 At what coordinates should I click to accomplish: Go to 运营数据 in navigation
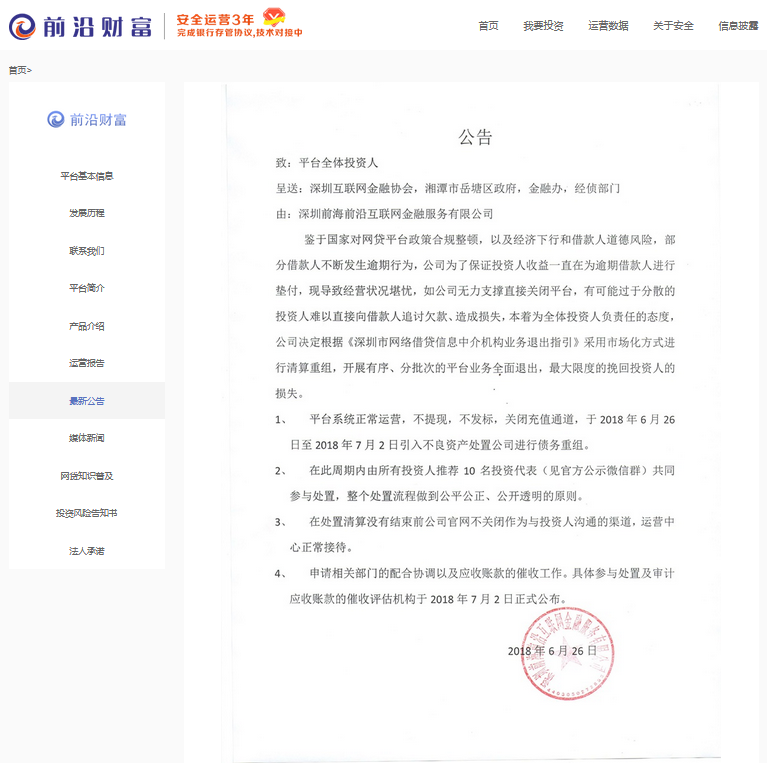pos(608,26)
